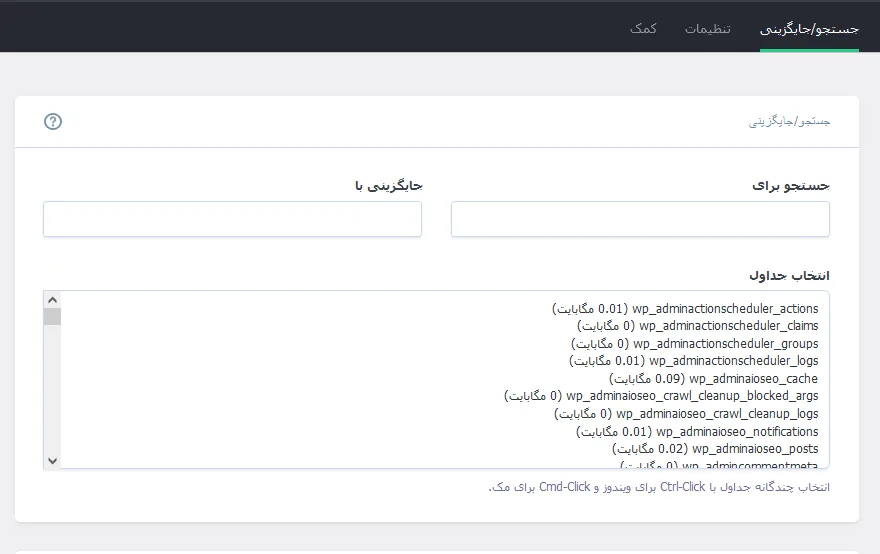Switch to the جستجو/جایگزینی tab
The width and height of the screenshot is (880, 554).
[x=809, y=29]
